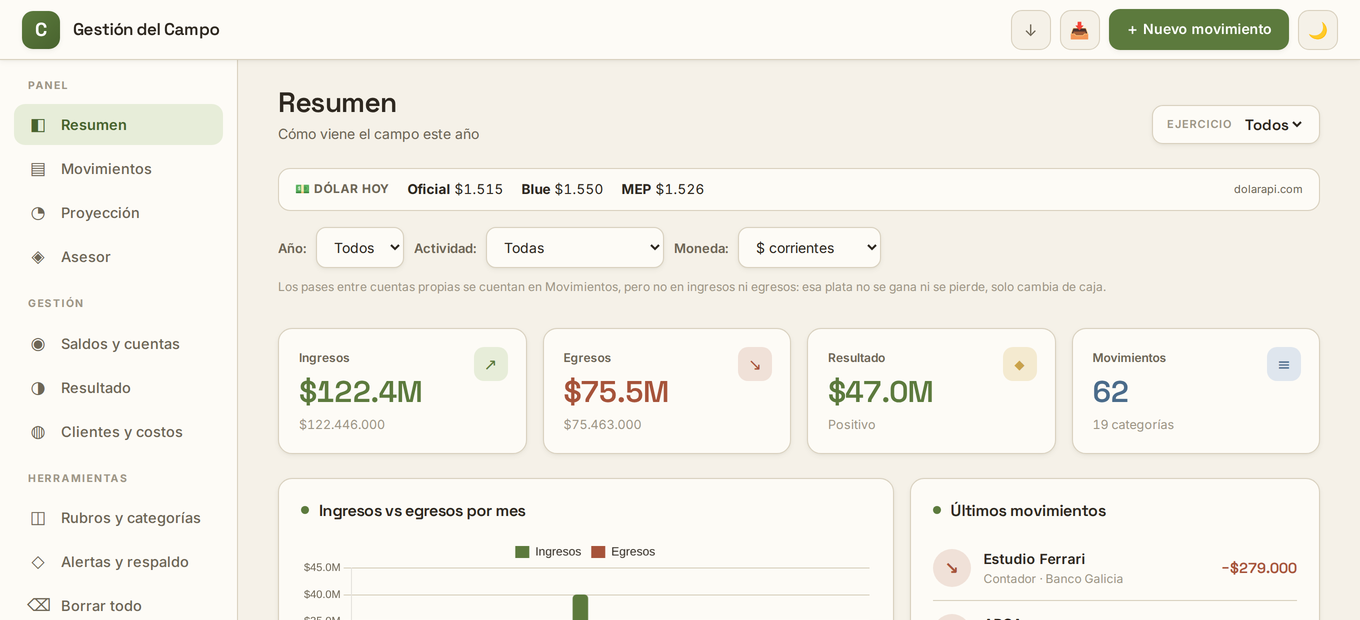
Task: Go to Saldos y cuentas
Action: [x=118, y=344]
